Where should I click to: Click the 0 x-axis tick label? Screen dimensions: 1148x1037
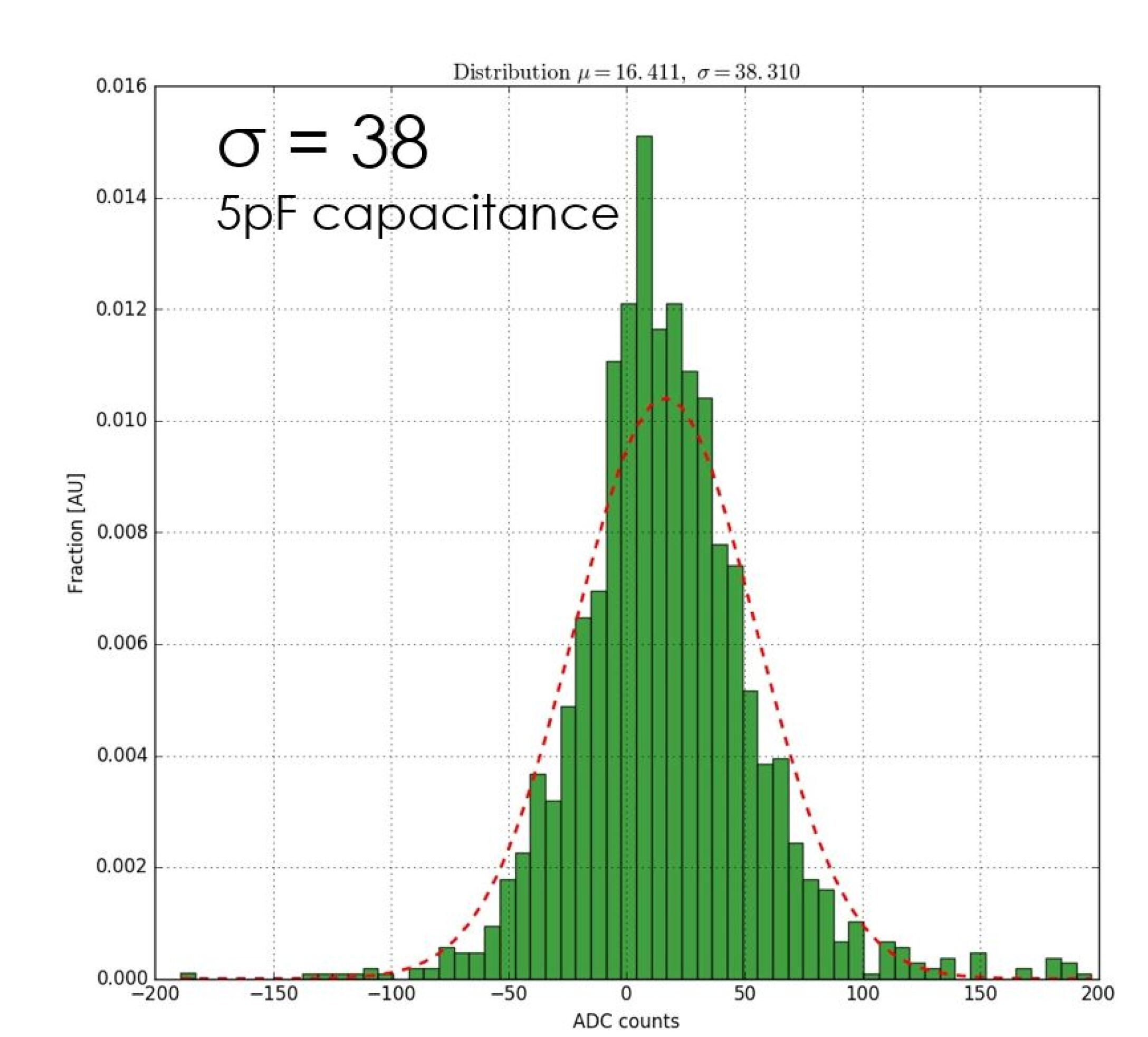coord(626,994)
